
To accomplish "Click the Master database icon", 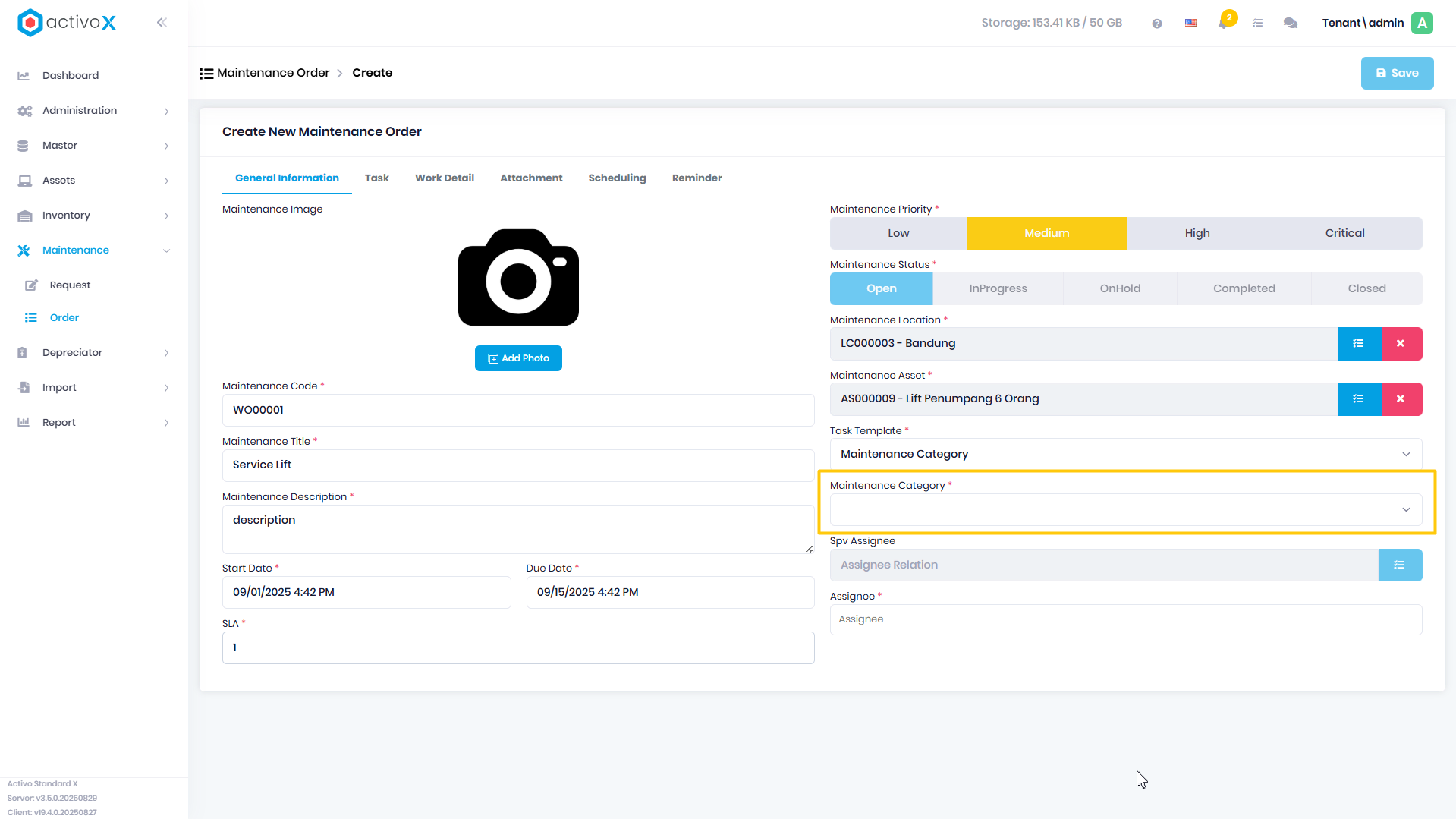I will pyautogui.click(x=23, y=146).
